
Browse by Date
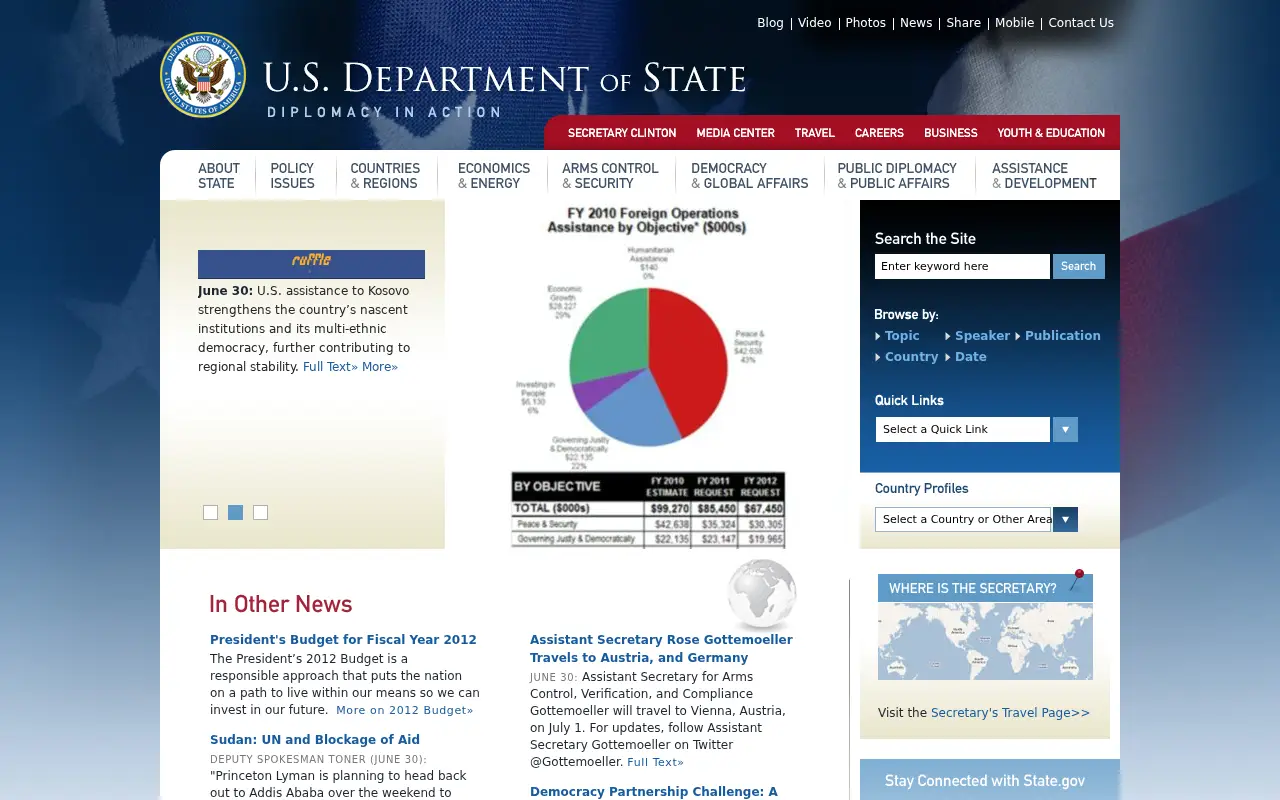point(970,357)
